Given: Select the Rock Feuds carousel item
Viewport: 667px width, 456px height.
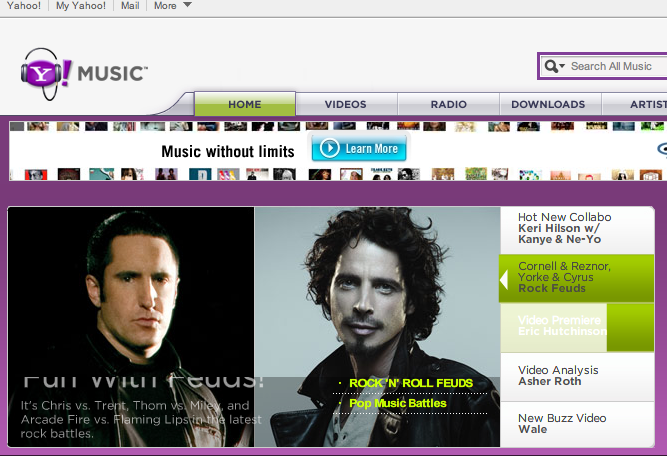Looking at the screenshot, I should point(576,278).
